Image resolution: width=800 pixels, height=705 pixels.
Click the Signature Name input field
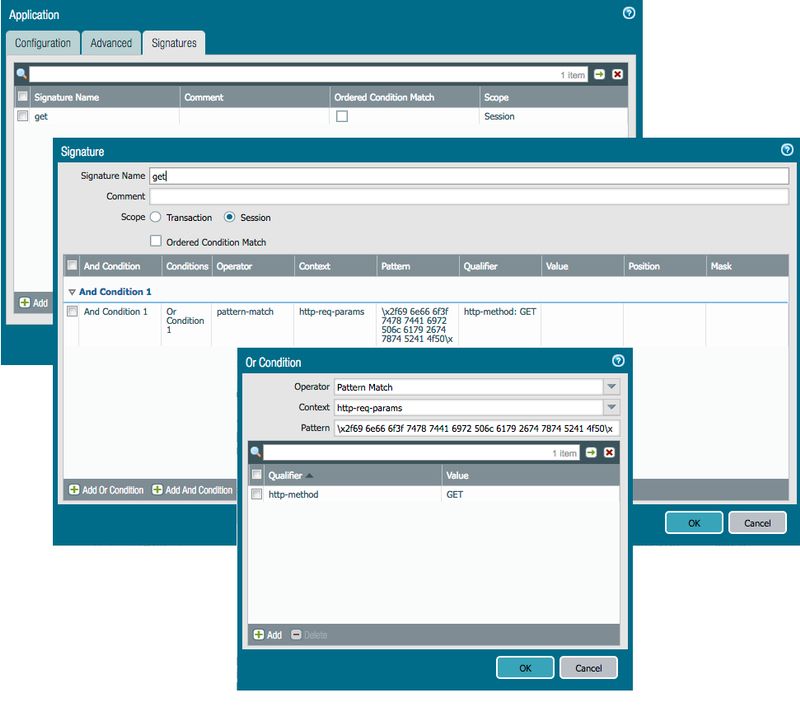[469, 176]
